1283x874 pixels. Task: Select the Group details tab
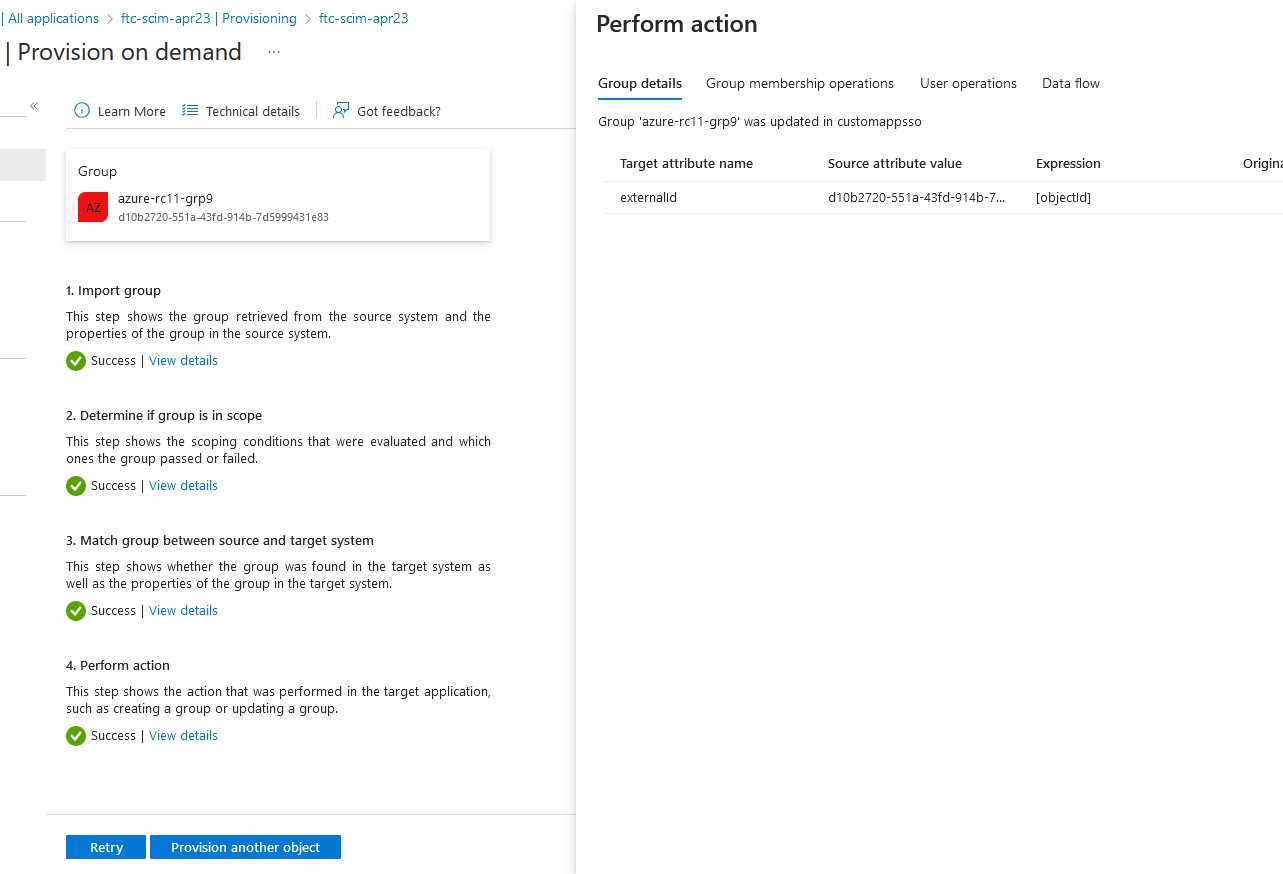640,83
